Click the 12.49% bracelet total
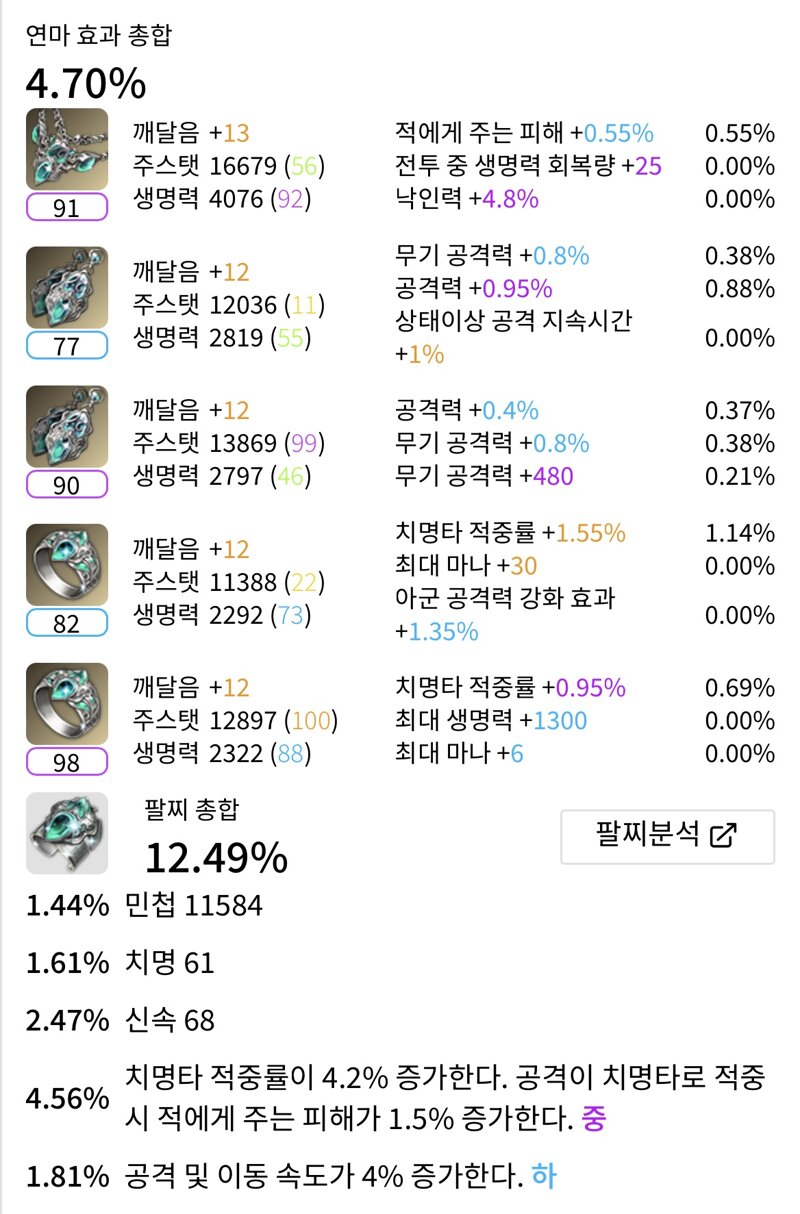The width and height of the screenshot is (800, 1214). coord(216,857)
